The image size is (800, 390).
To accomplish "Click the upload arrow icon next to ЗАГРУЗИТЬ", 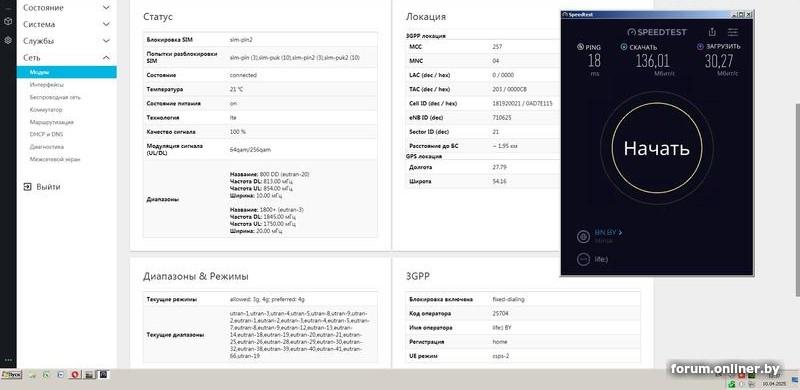I will tap(700, 46).
